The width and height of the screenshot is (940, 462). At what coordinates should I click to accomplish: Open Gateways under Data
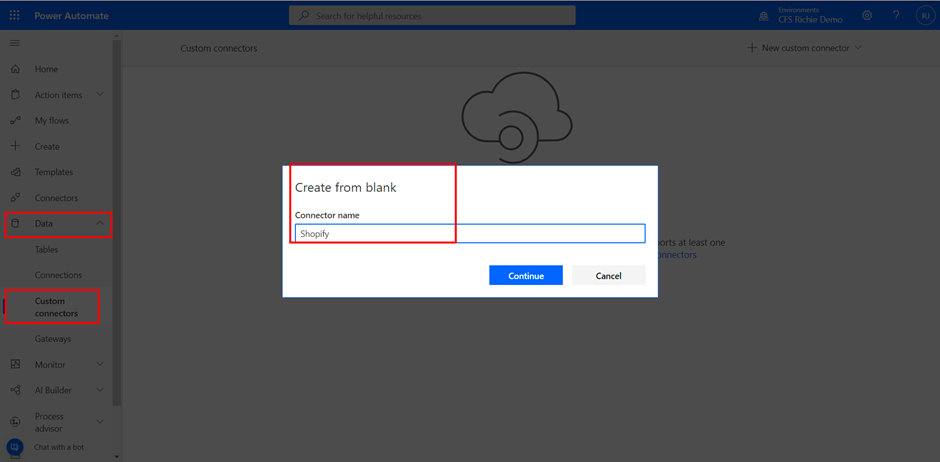click(53, 339)
